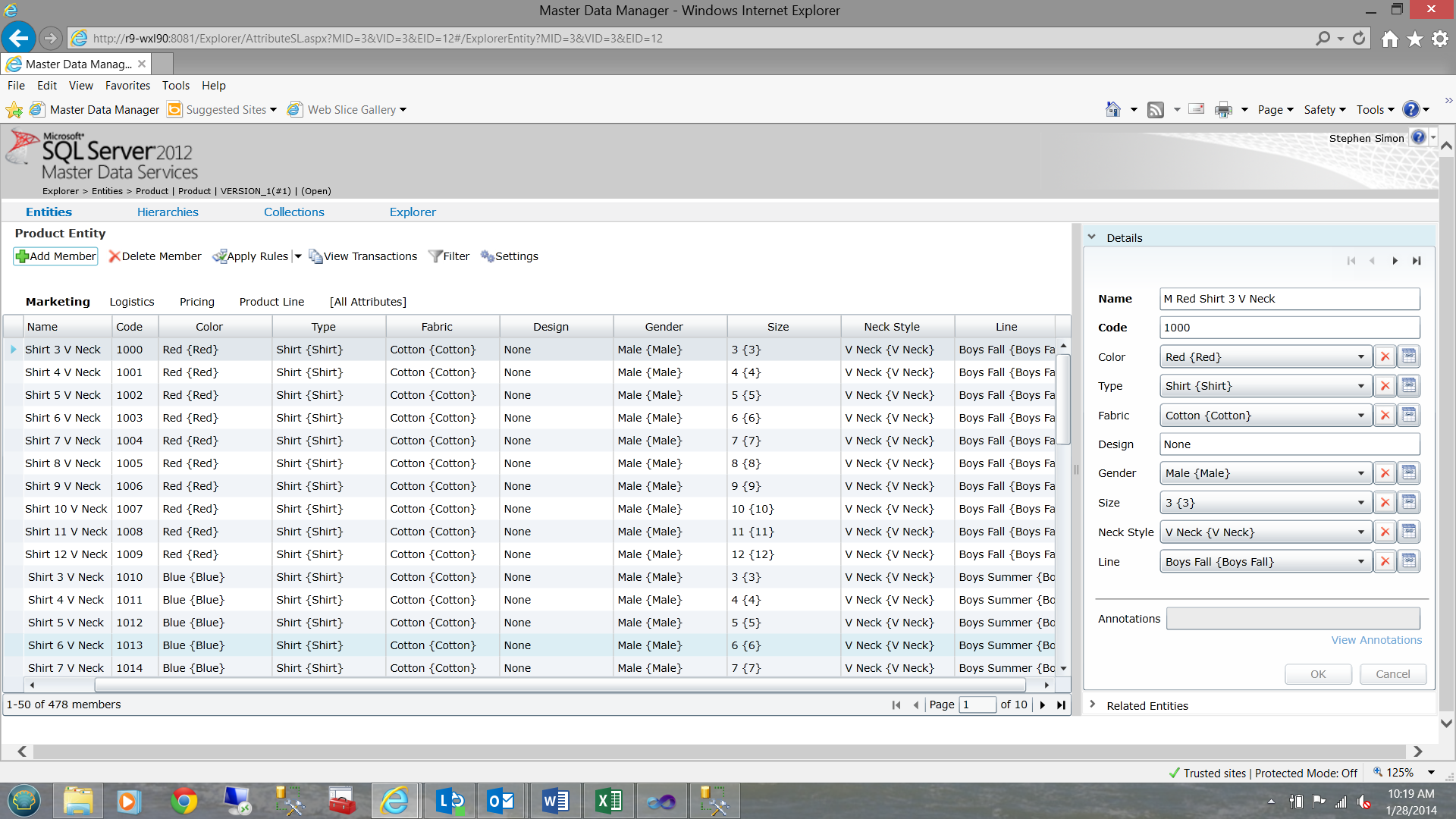Click the Add Member plus icon
Viewport: 1456px width, 819px height.
(x=22, y=256)
